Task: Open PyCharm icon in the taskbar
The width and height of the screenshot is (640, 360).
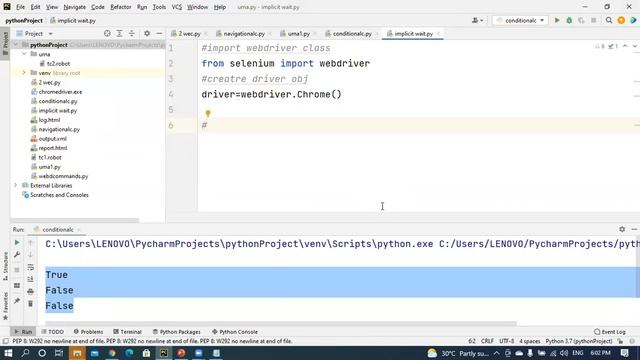Action: tap(164, 353)
